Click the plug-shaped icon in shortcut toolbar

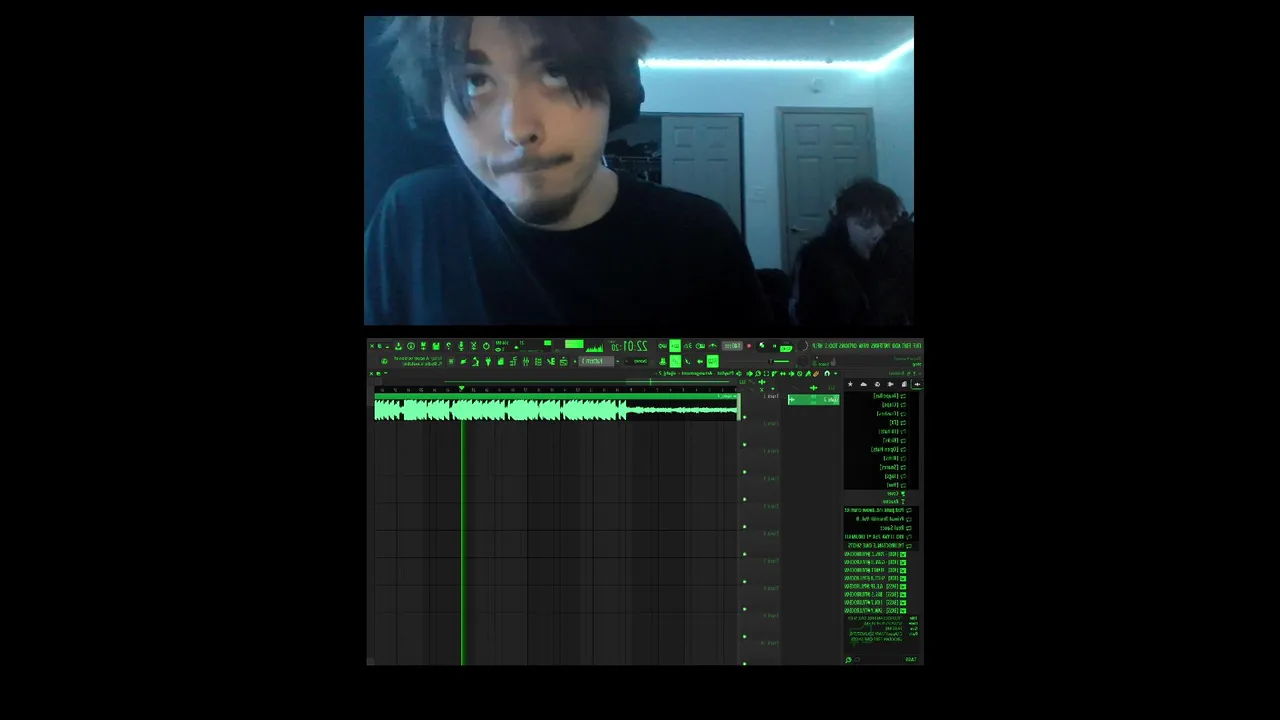click(x=488, y=361)
